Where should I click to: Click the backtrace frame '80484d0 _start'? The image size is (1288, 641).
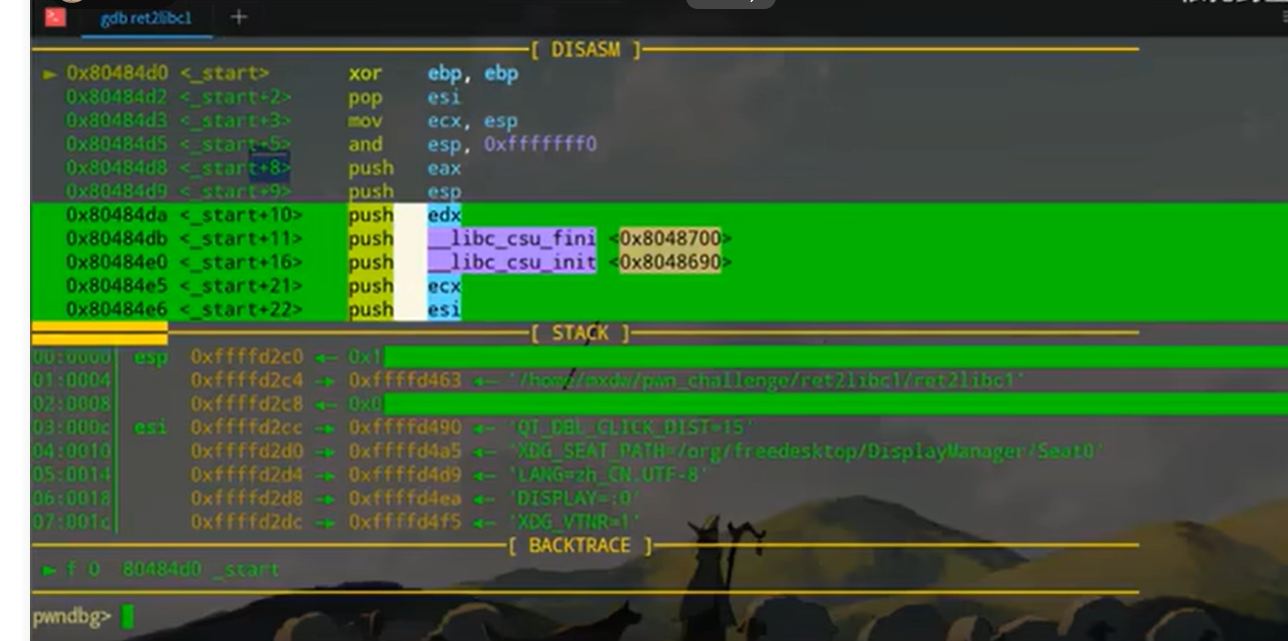point(201,570)
